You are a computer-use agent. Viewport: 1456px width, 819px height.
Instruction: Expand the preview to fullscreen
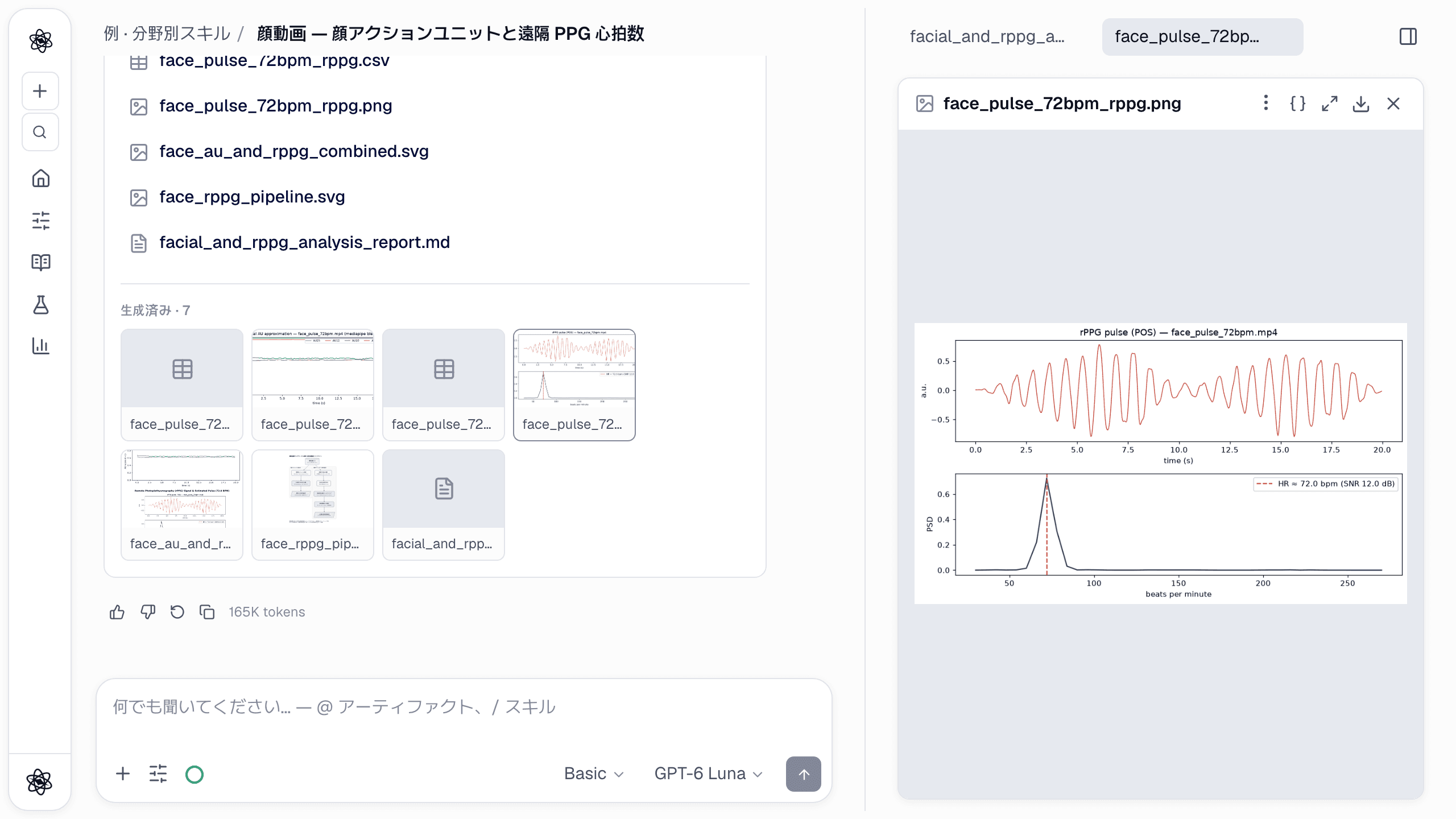1329,104
